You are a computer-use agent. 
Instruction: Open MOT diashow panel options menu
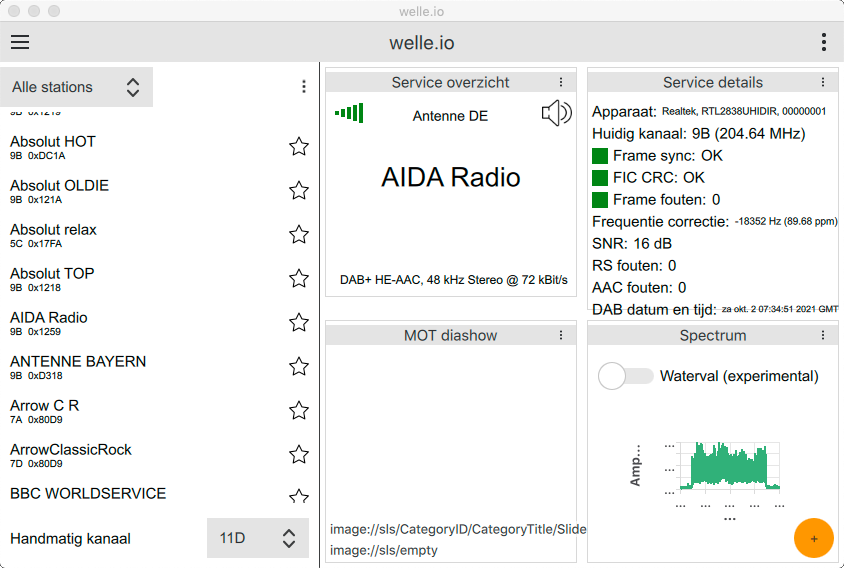click(561, 335)
